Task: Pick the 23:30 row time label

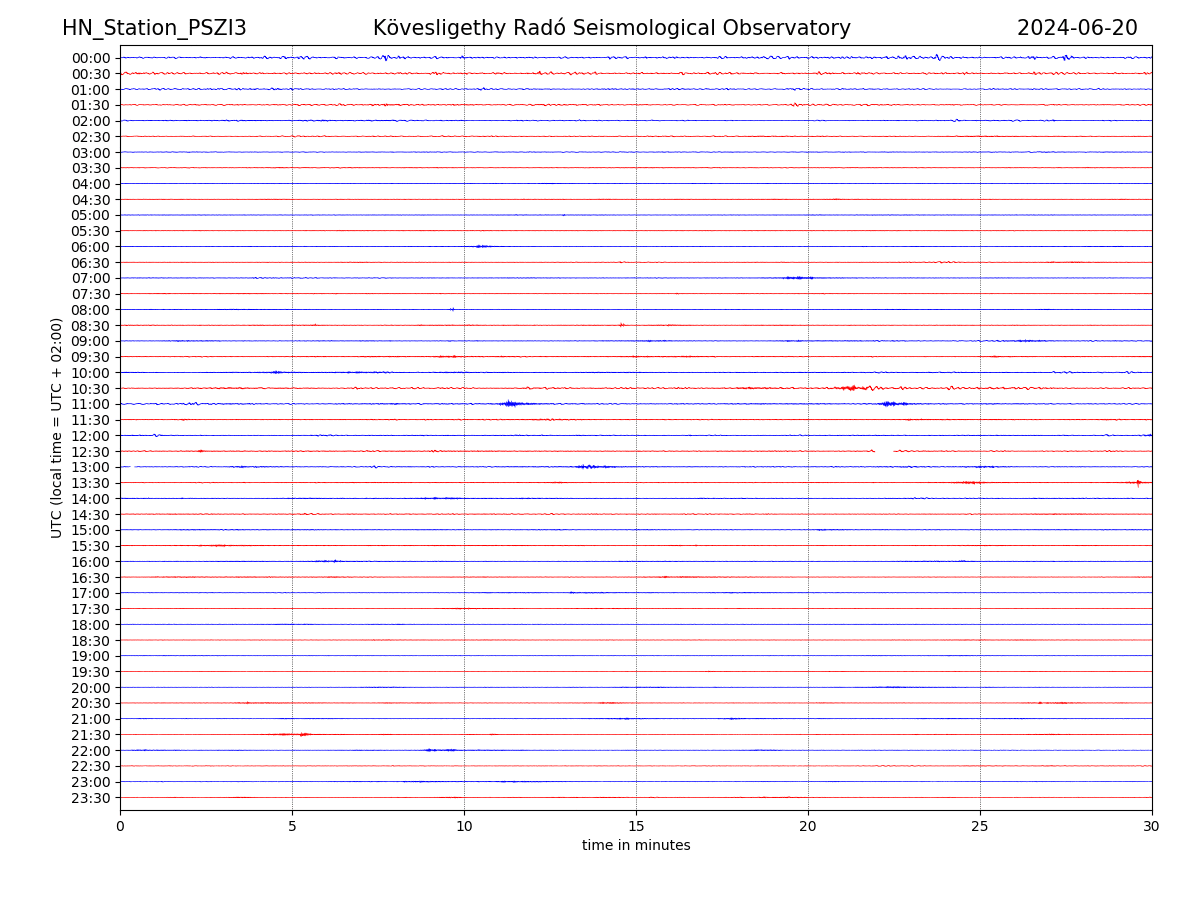Action: (x=91, y=798)
